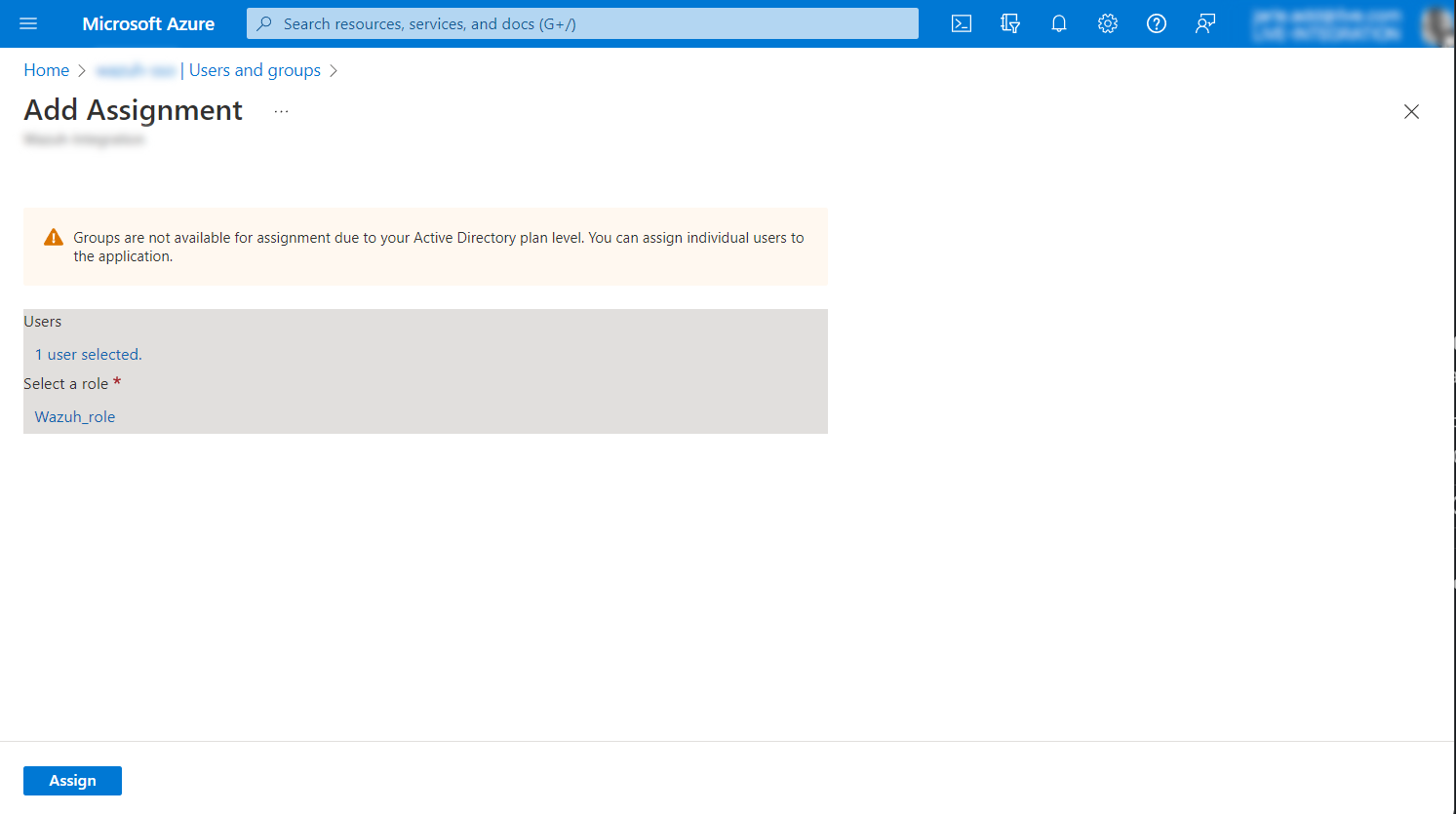
Task: Open the Azure portal hamburger menu
Action: point(28,23)
